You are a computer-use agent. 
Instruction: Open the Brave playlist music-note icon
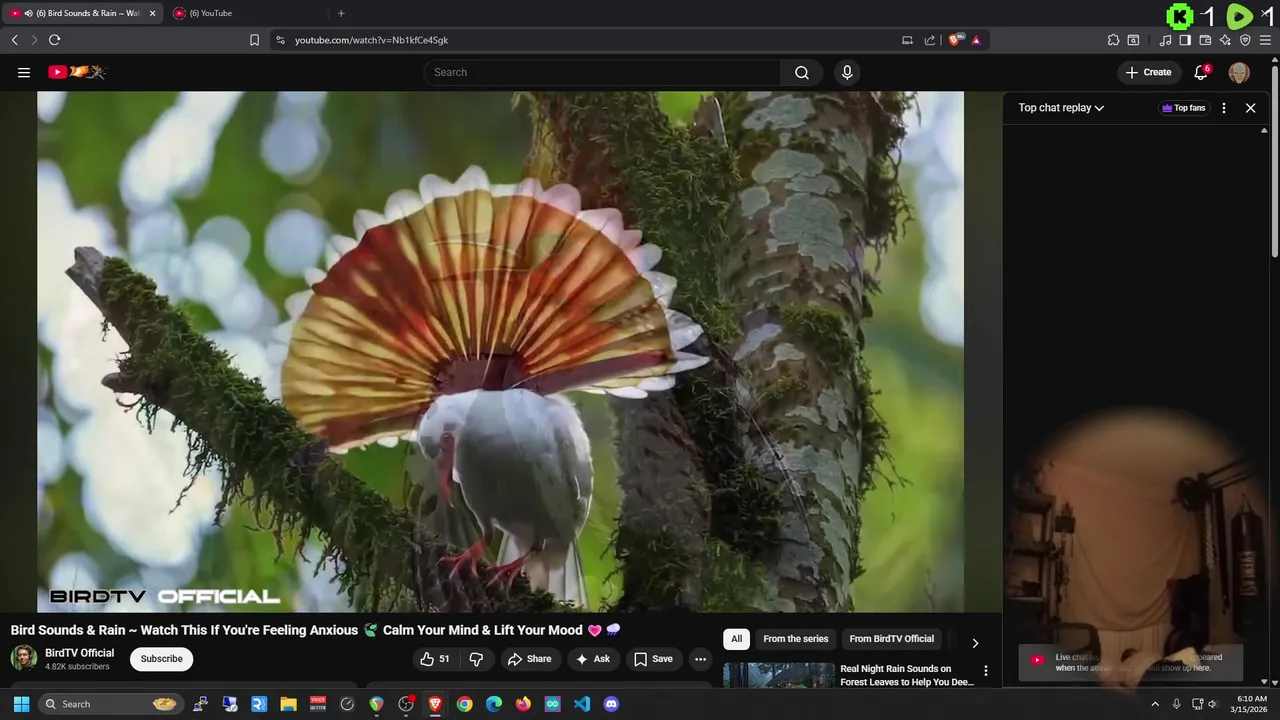tap(1165, 40)
